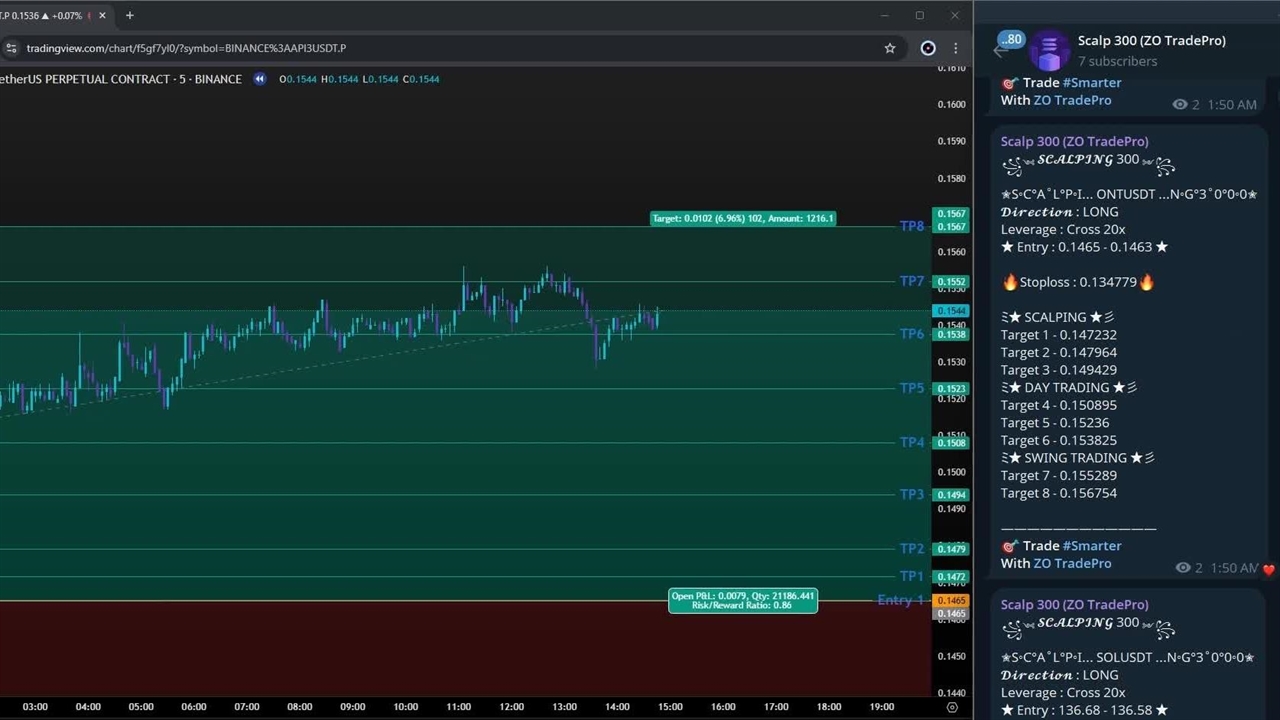The height and width of the screenshot is (720, 1280).
Task: Click the tradingview.com address bar URL
Action: coord(186,48)
